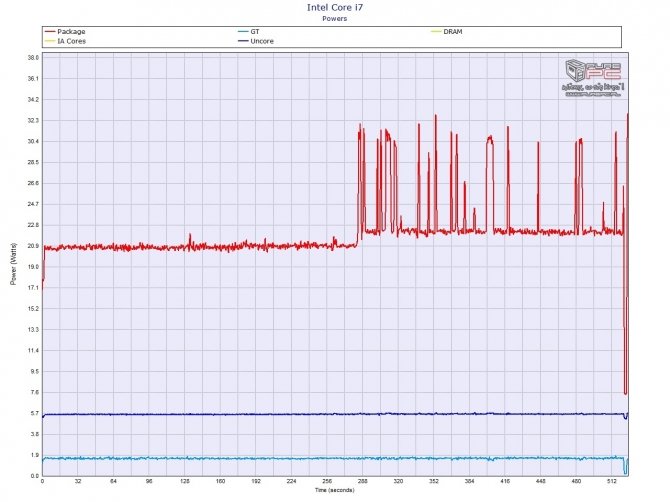Select the Uncore legend label
Image resolution: width=670 pixels, height=502 pixels.
coord(262,41)
